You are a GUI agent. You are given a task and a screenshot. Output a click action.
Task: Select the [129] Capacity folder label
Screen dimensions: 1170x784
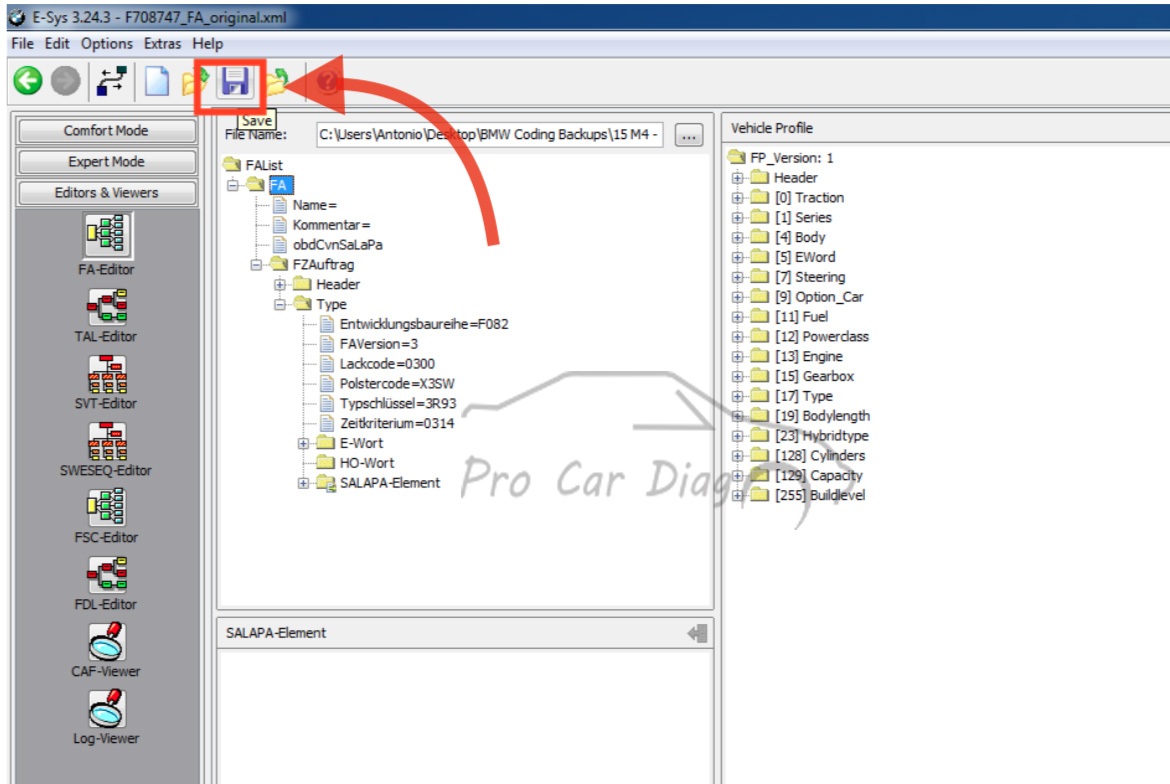819,475
